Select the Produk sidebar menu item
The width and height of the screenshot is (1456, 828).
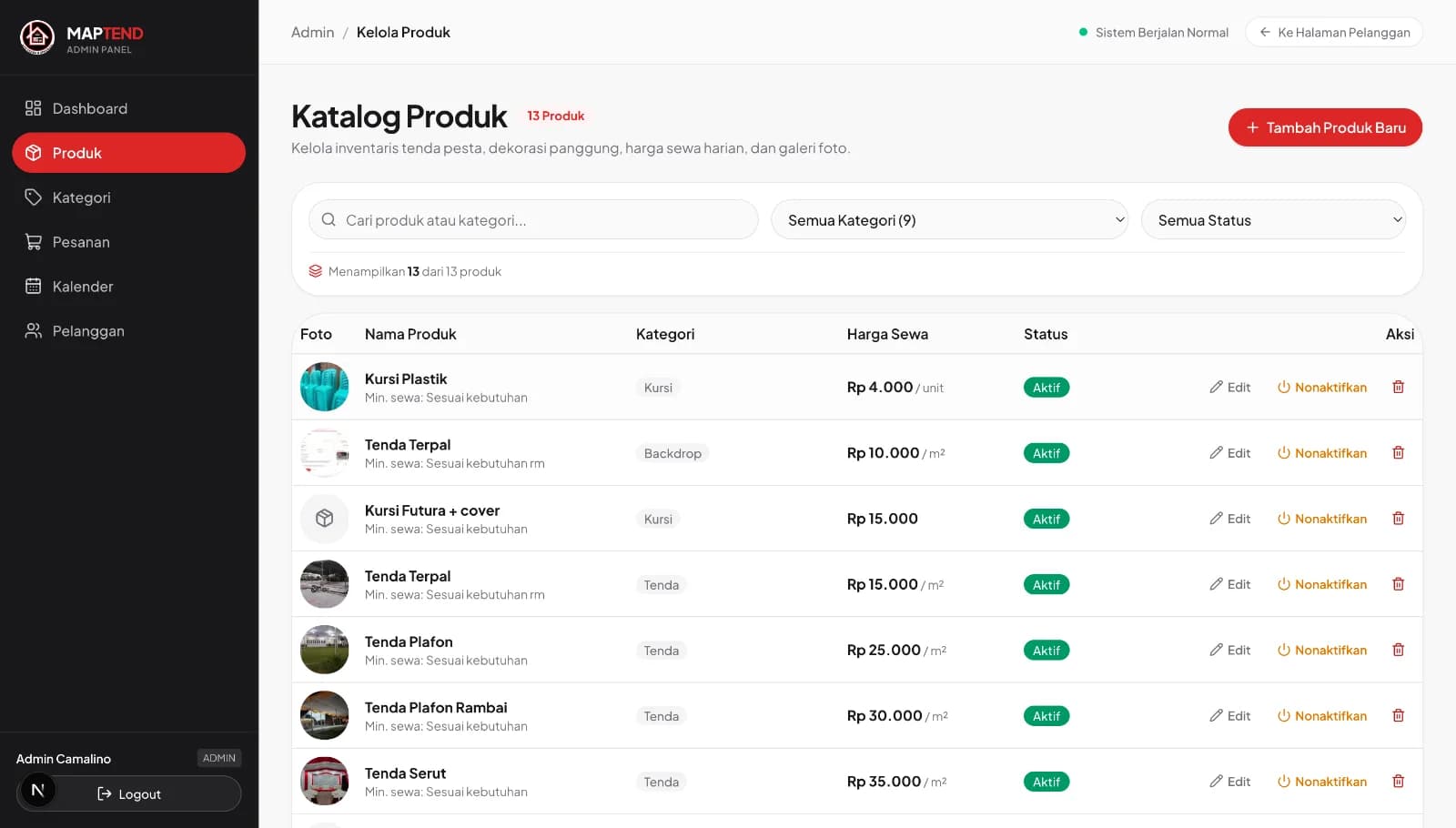128,153
